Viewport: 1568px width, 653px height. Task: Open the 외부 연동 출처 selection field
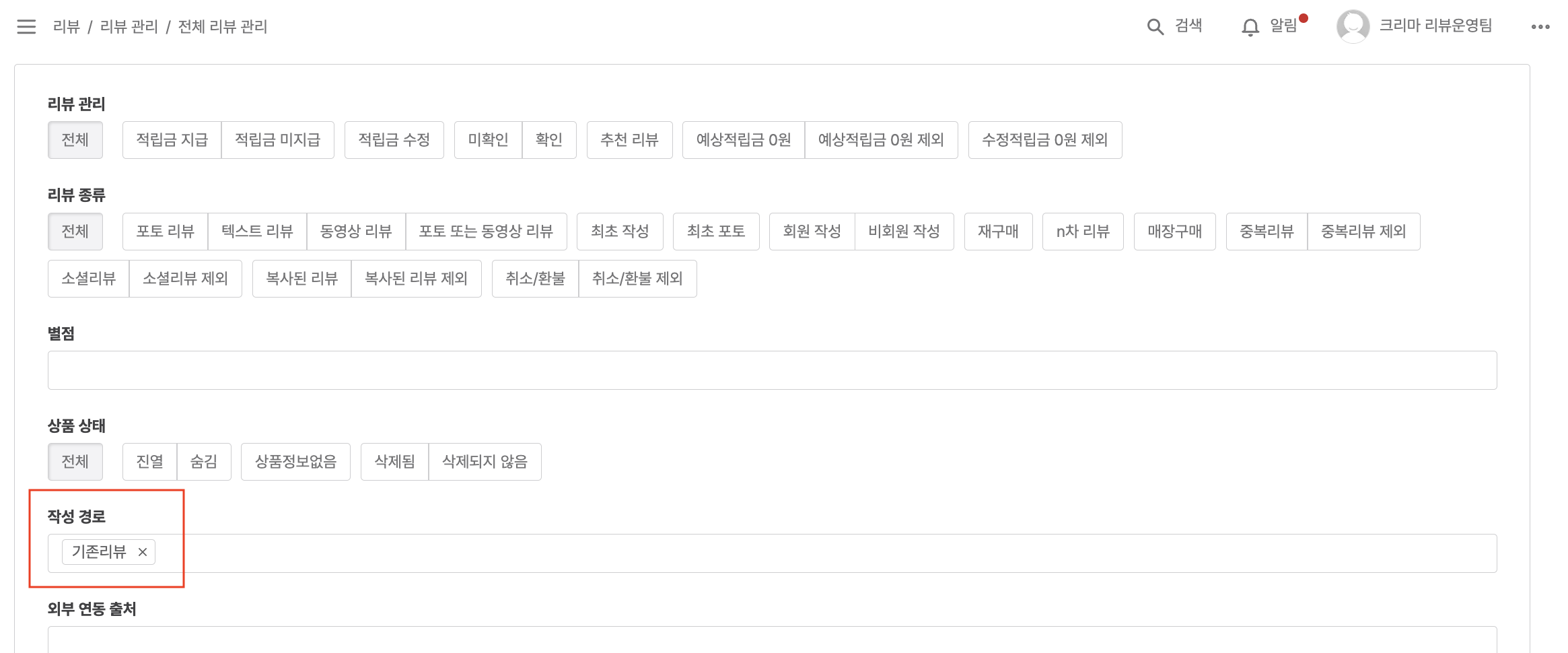pos(772,640)
